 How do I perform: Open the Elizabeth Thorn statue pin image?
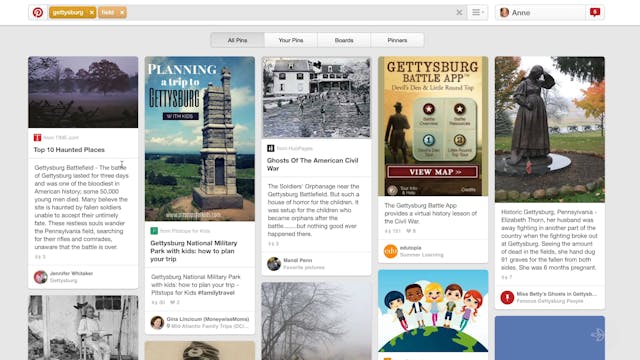[550, 129]
